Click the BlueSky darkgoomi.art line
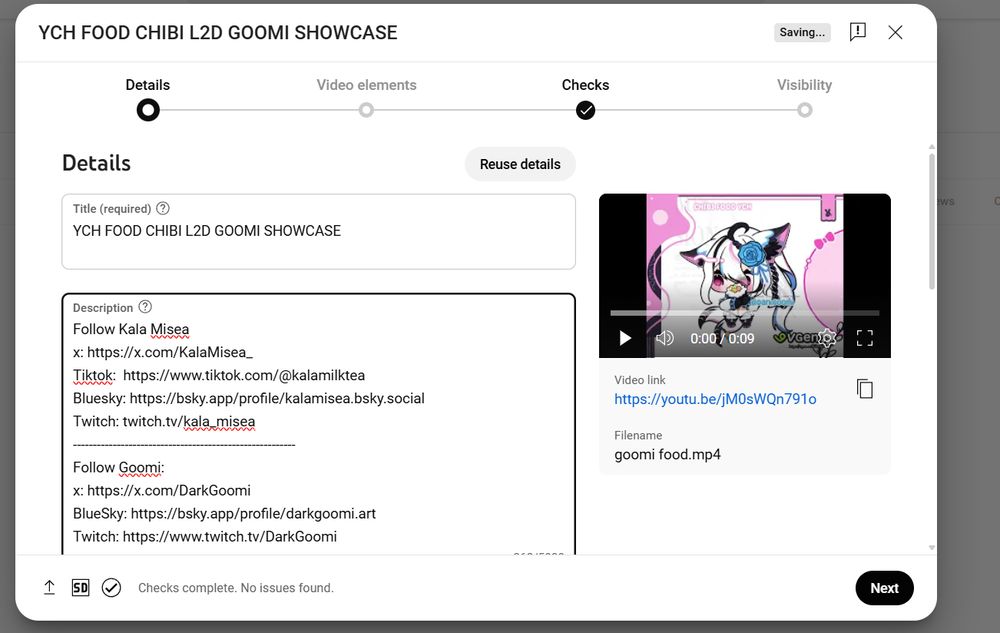Screen dimensions: 1000x633 [224, 513]
